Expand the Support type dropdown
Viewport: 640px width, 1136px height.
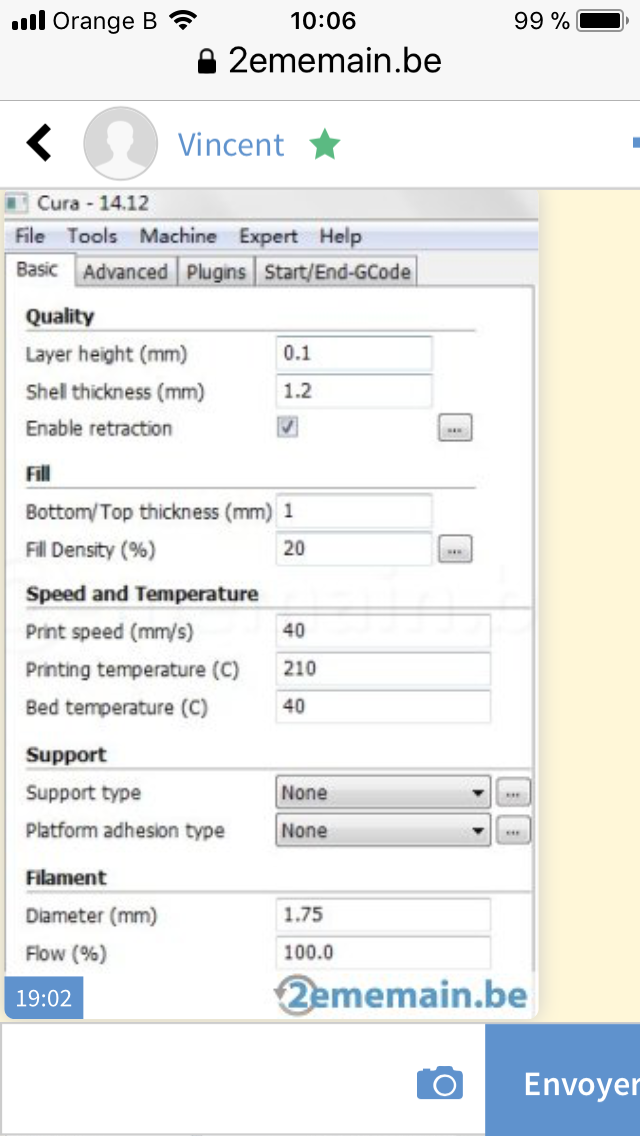383,793
